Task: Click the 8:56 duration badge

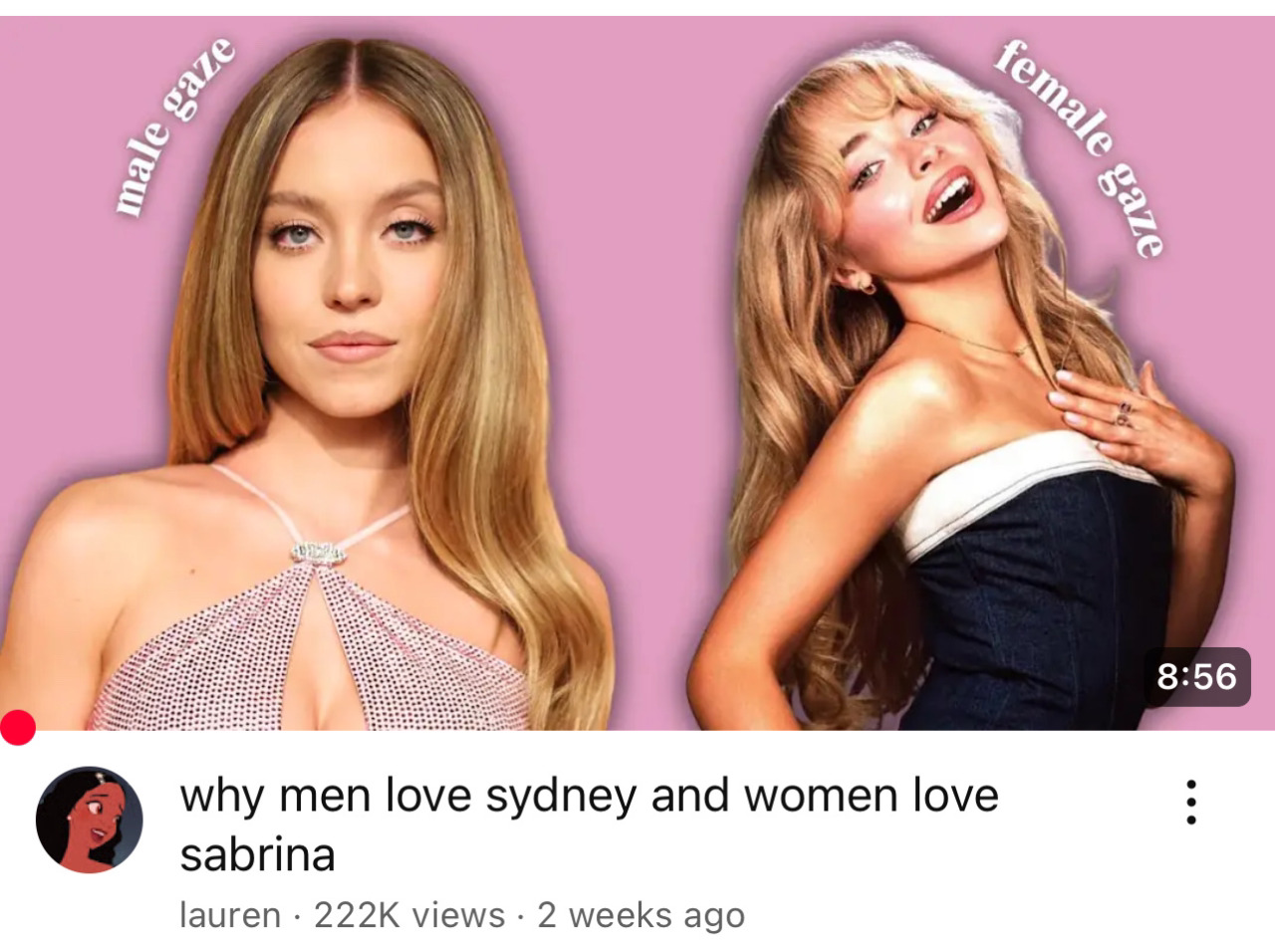Action: coord(1196,677)
